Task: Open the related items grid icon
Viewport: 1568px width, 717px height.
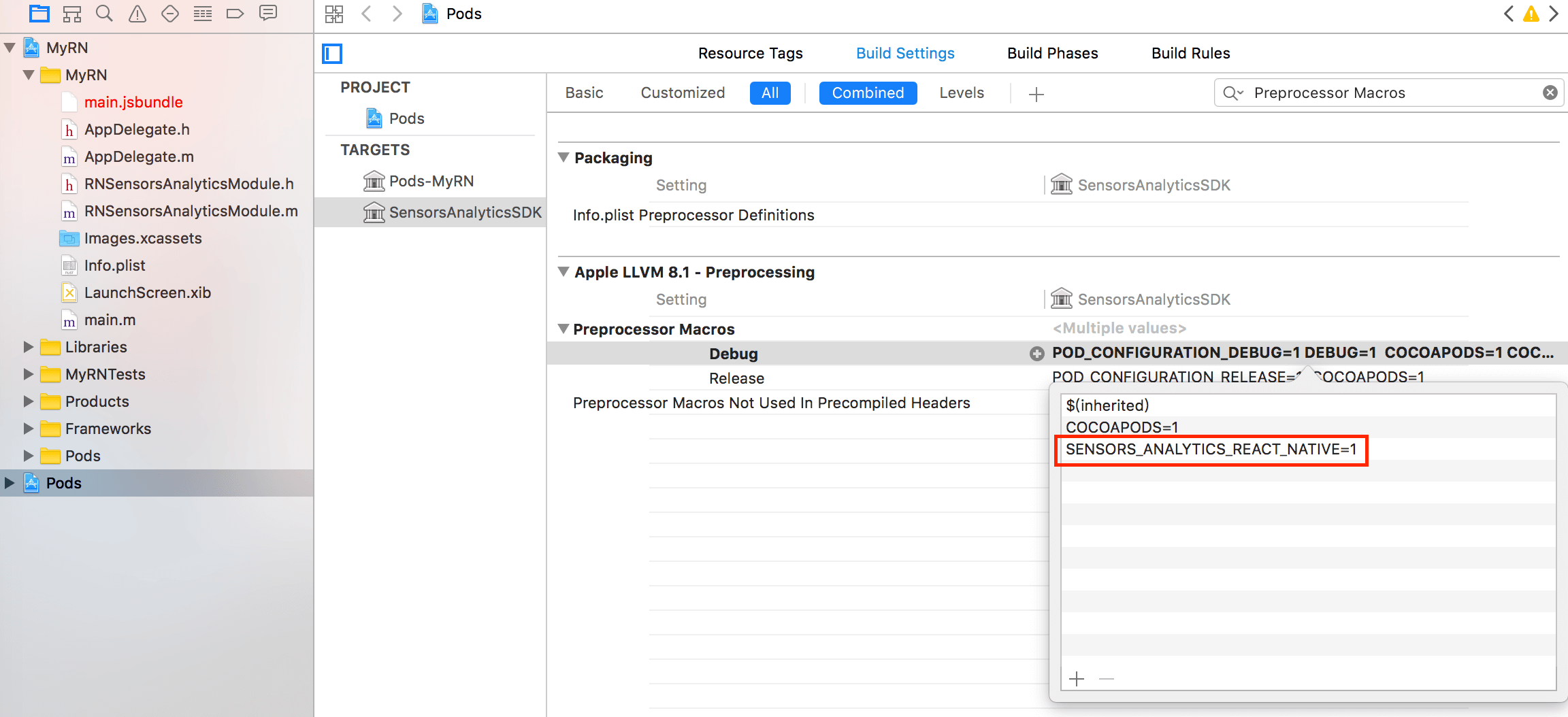Action: click(334, 14)
